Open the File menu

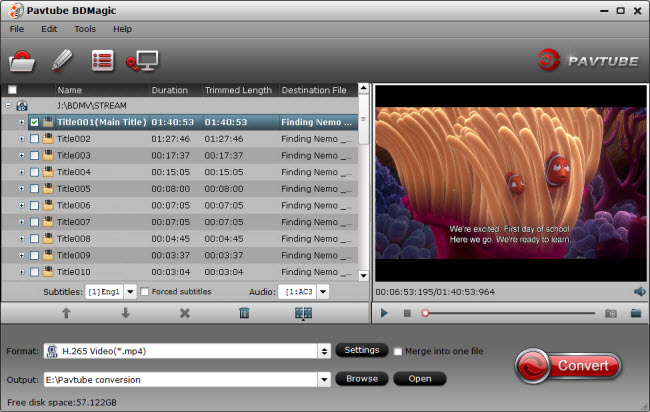point(17,29)
